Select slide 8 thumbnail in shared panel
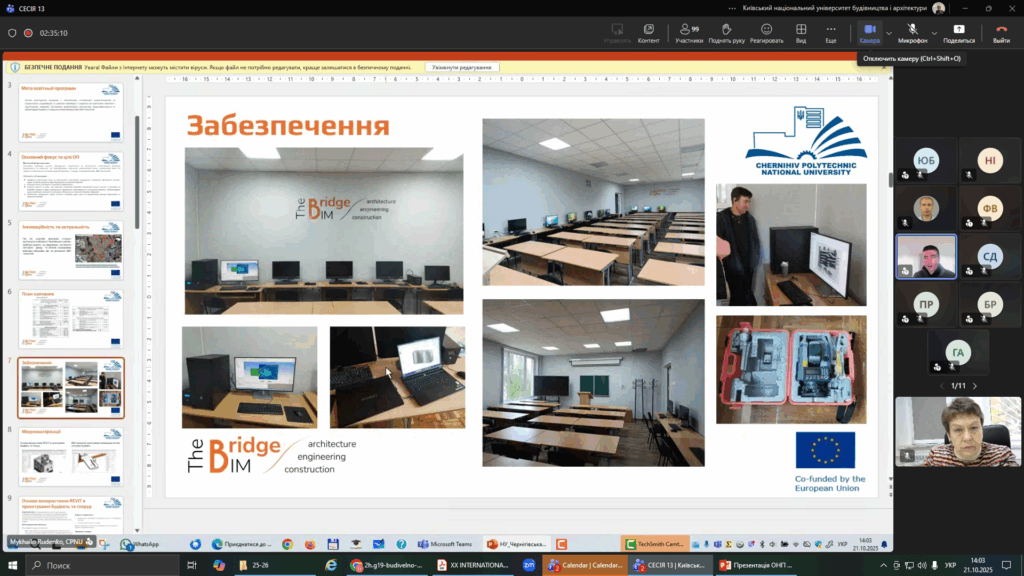 pyautogui.click(x=72, y=456)
